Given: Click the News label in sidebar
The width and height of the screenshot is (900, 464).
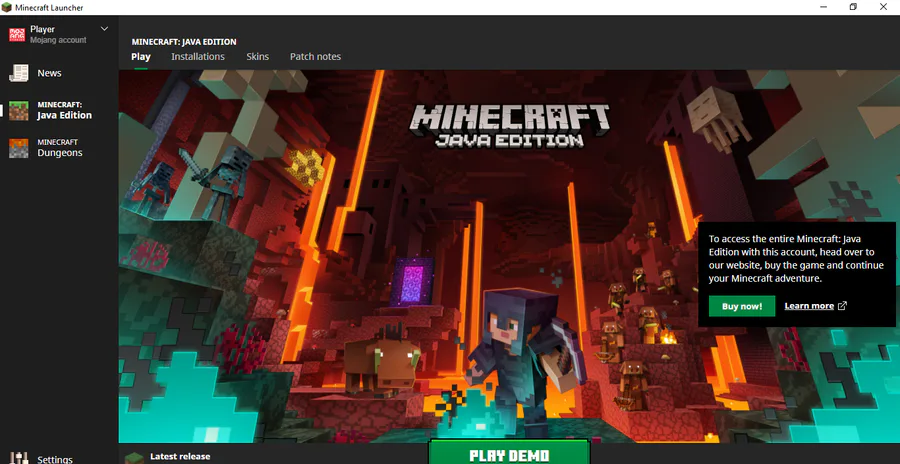Looking at the screenshot, I should (49, 73).
